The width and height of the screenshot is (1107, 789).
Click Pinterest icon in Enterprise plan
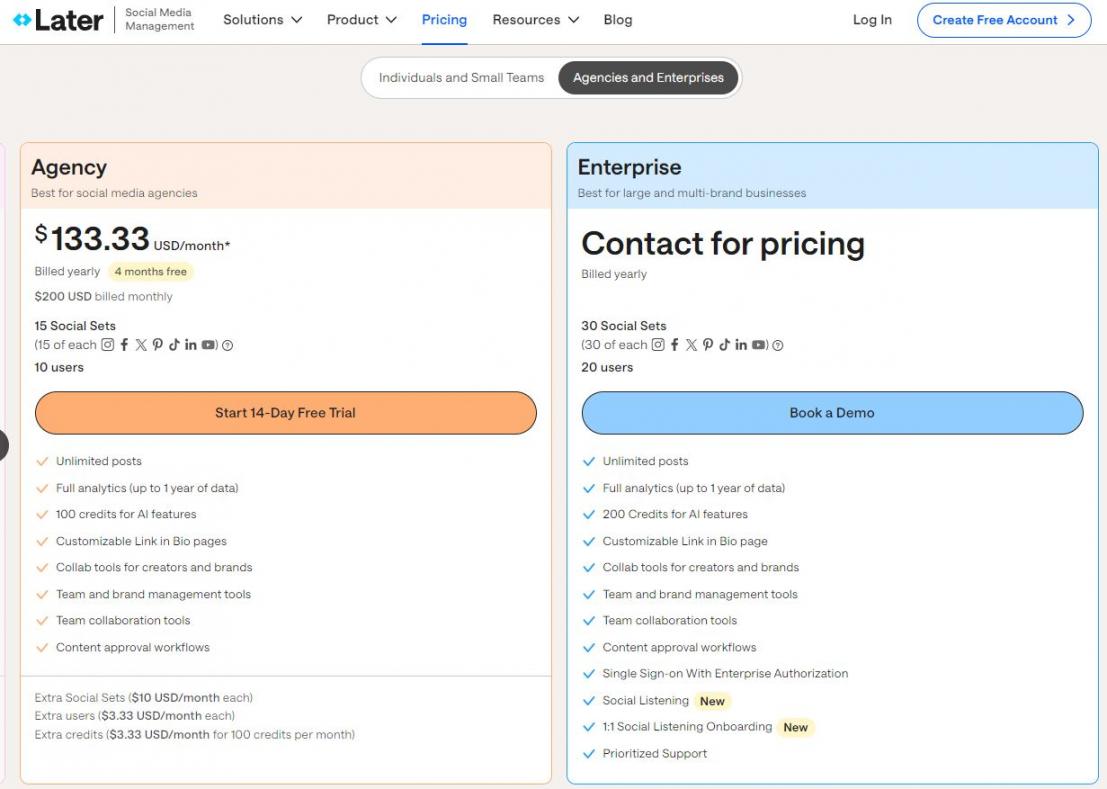[x=708, y=345]
